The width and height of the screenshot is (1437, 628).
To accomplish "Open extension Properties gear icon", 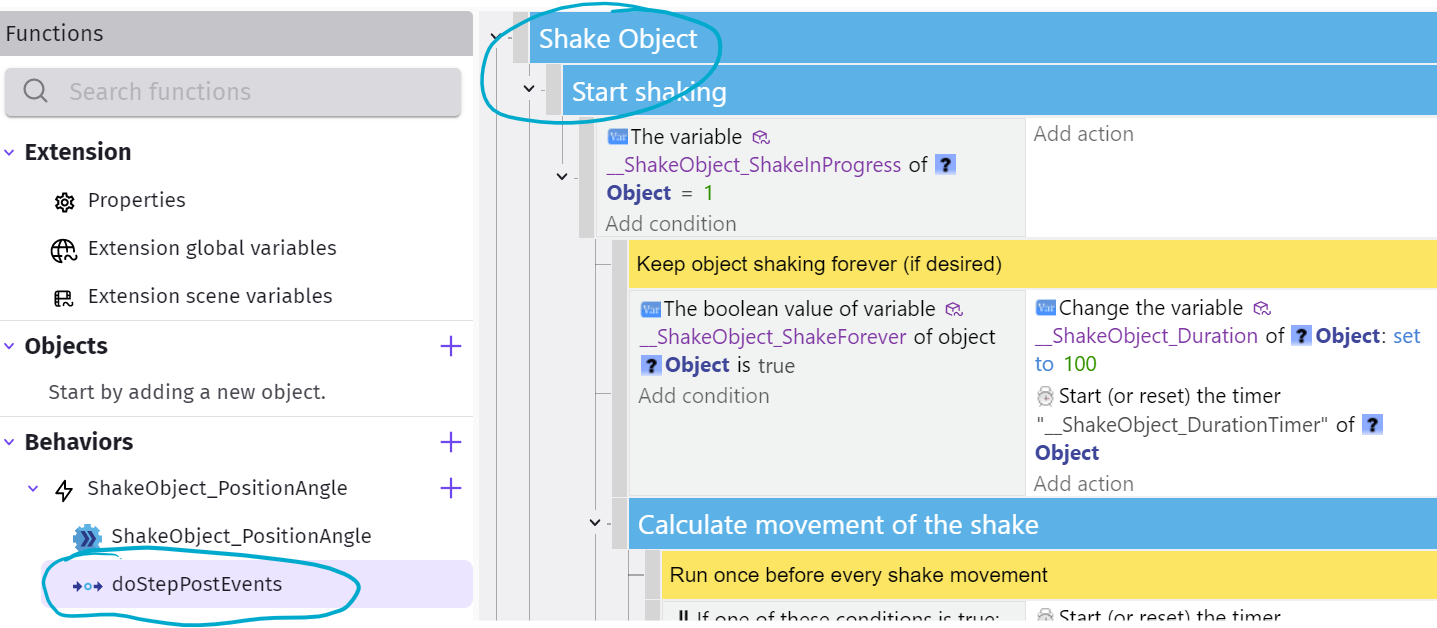I will tap(64, 201).
